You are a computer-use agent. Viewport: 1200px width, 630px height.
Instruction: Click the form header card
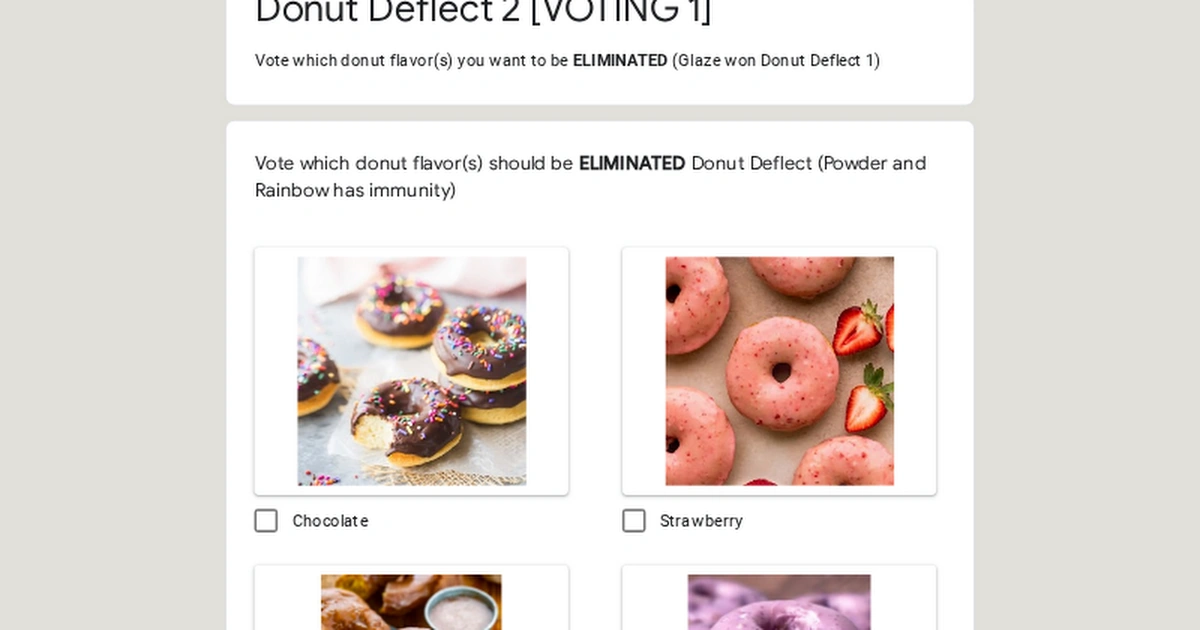[x=600, y=52]
